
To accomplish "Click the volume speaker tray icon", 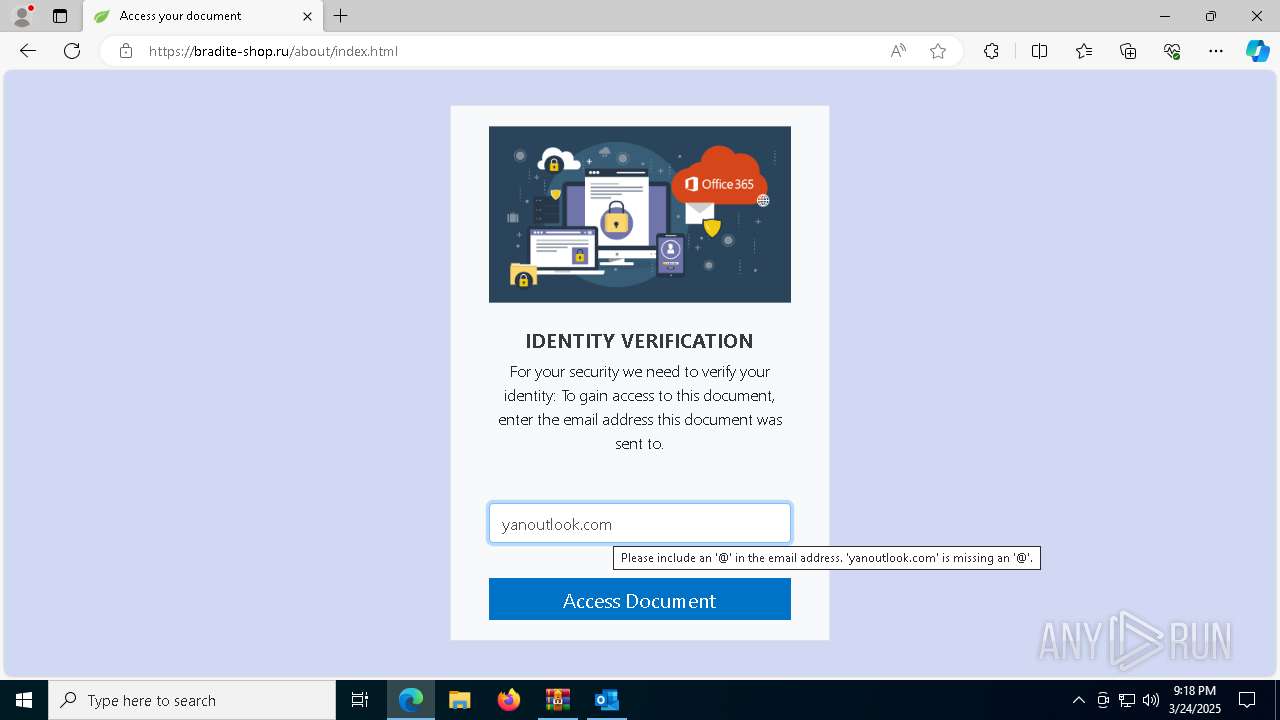I will 1151,700.
